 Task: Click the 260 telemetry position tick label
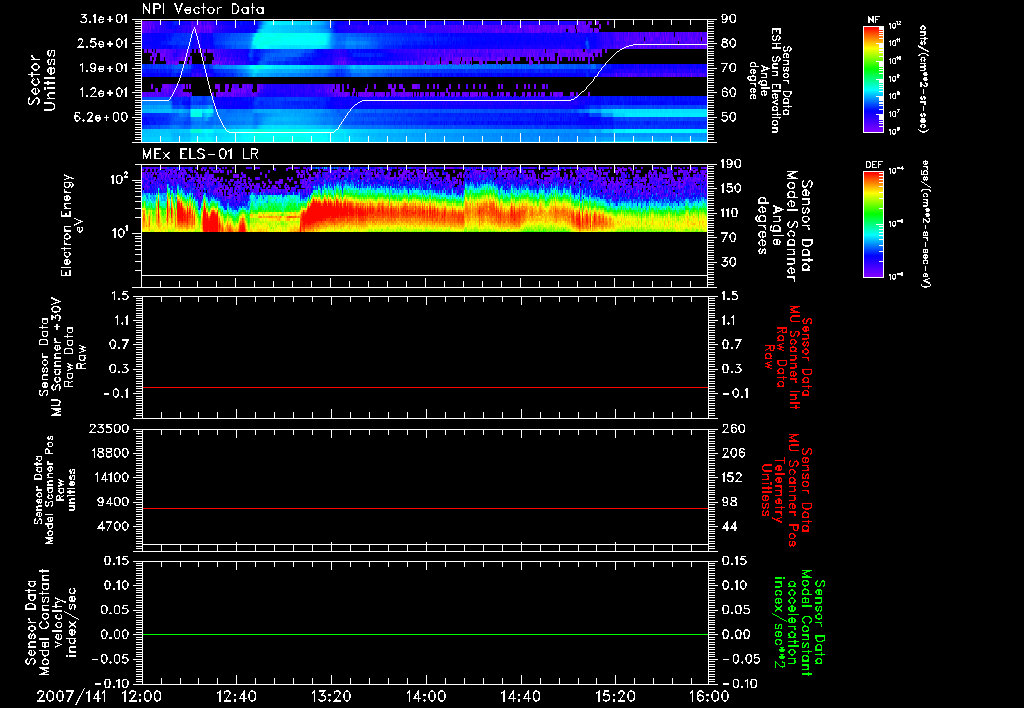click(732, 428)
